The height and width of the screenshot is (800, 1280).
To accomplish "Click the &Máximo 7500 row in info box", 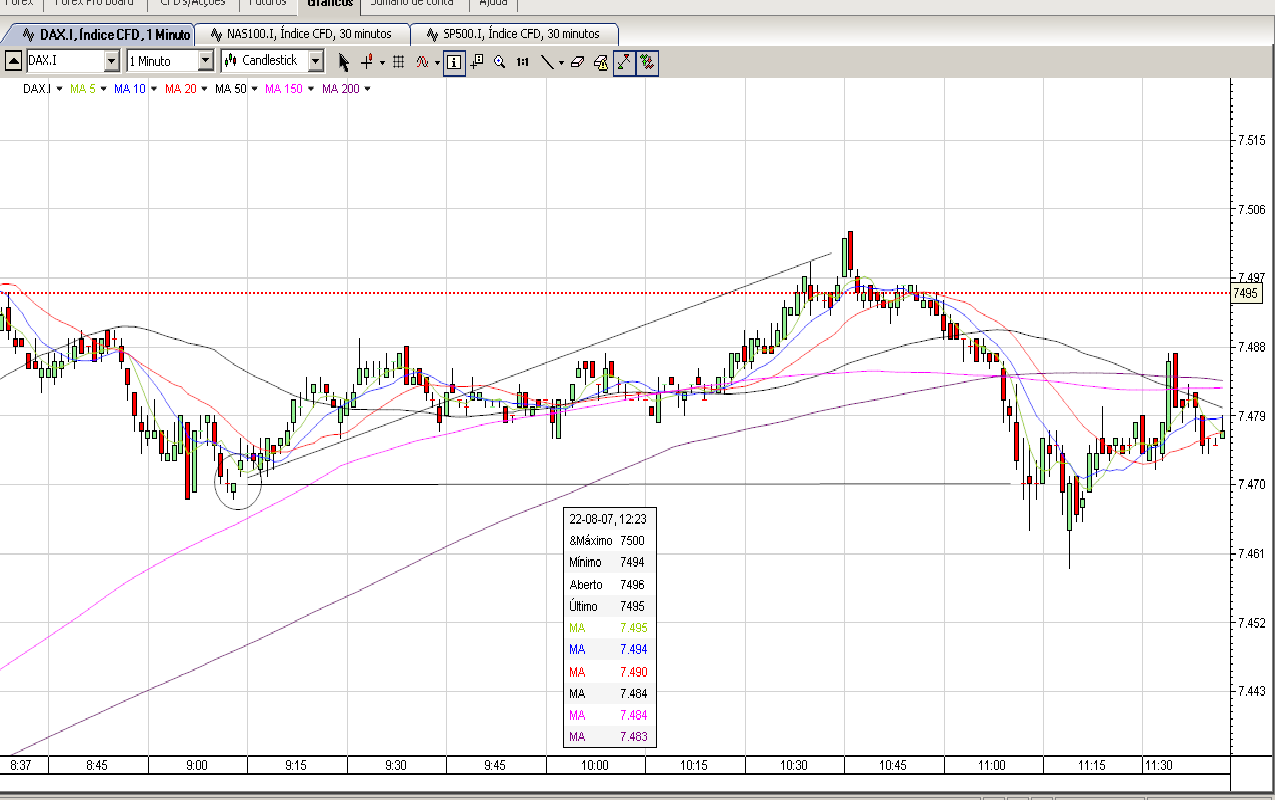I will click(608, 540).
